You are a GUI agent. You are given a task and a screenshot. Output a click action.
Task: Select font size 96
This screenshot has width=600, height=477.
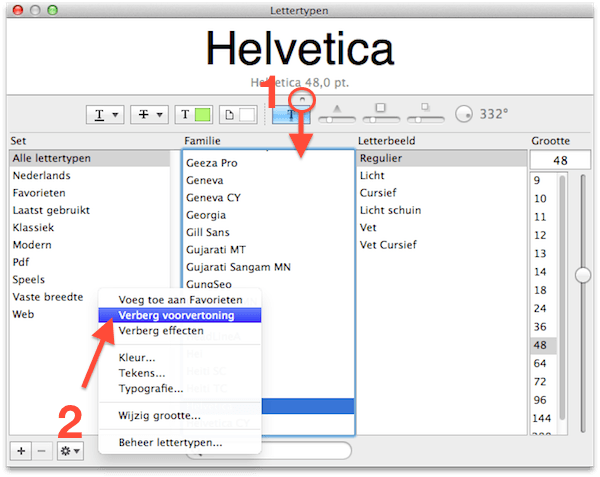(544, 400)
